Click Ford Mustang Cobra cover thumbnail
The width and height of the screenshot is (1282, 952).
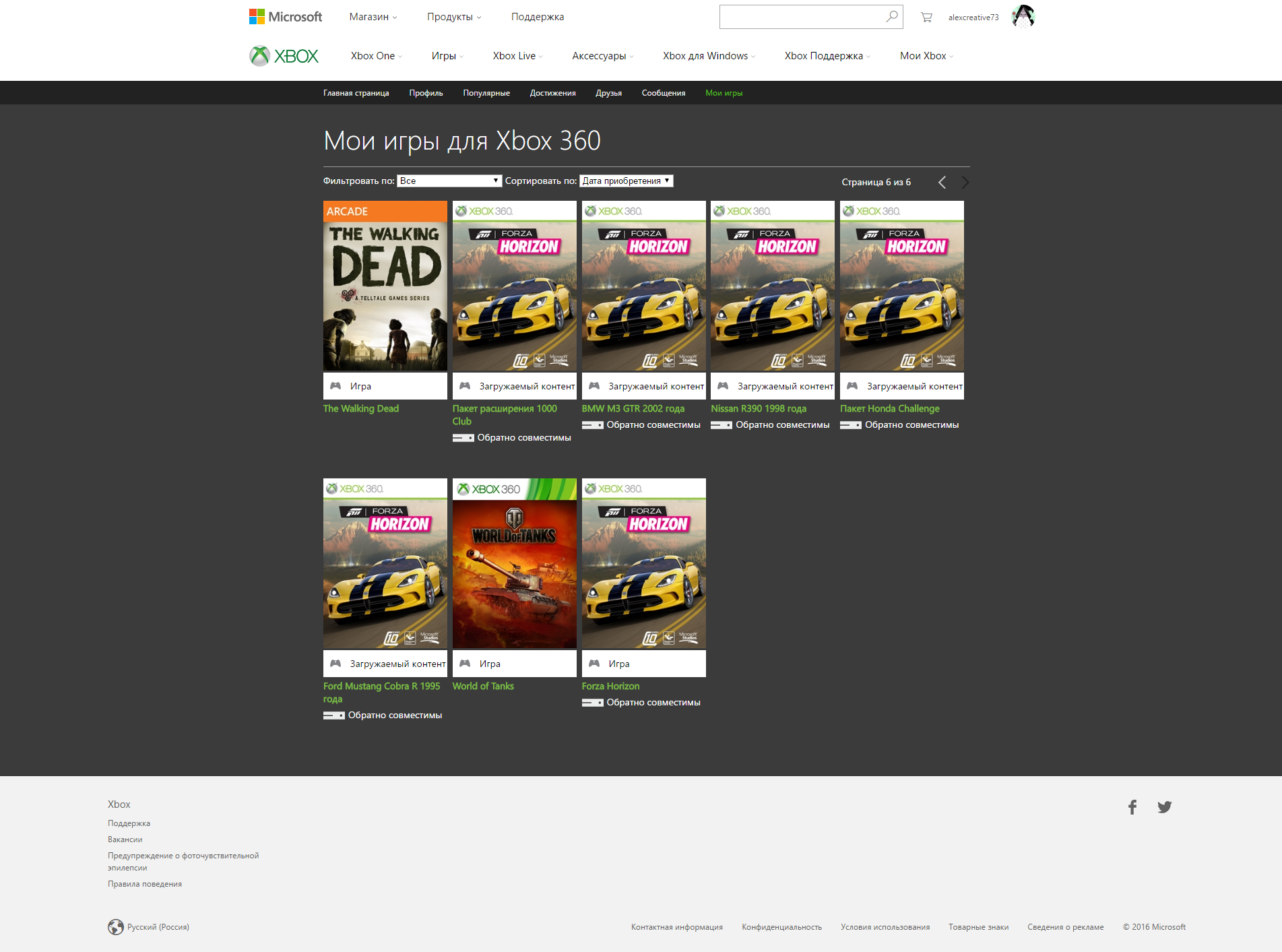(x=385, y=563)
